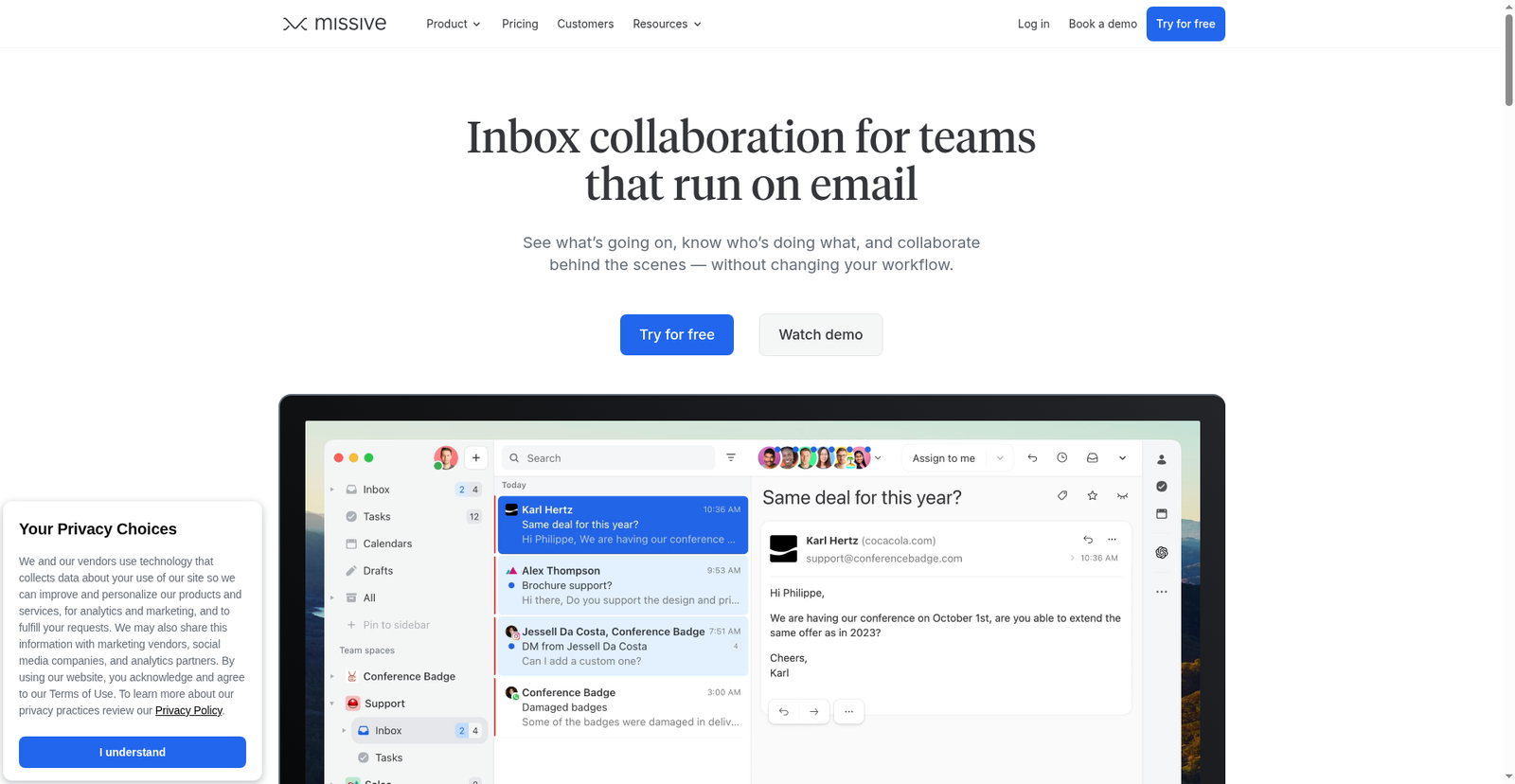Viewport: 1515px width, 784px height.
Task: Click the contacts person icon in right rail
Action: tap(1162, 459)
